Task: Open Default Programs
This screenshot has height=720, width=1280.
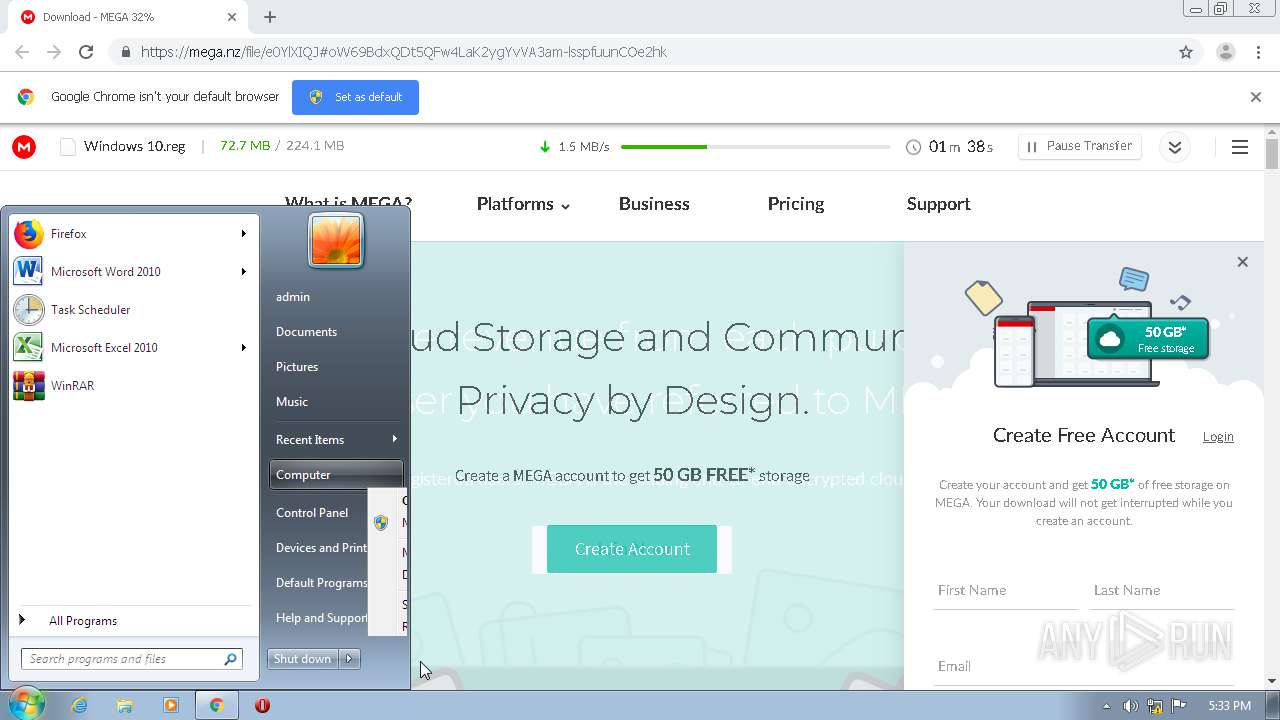Action: pos(318,583)
